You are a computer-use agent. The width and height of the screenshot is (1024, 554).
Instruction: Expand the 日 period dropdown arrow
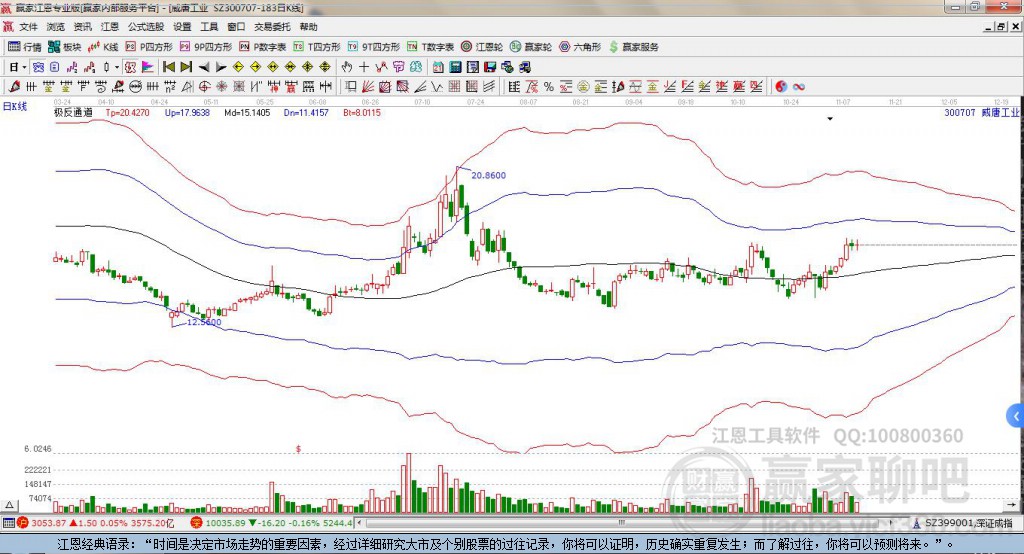pos(24,67)
